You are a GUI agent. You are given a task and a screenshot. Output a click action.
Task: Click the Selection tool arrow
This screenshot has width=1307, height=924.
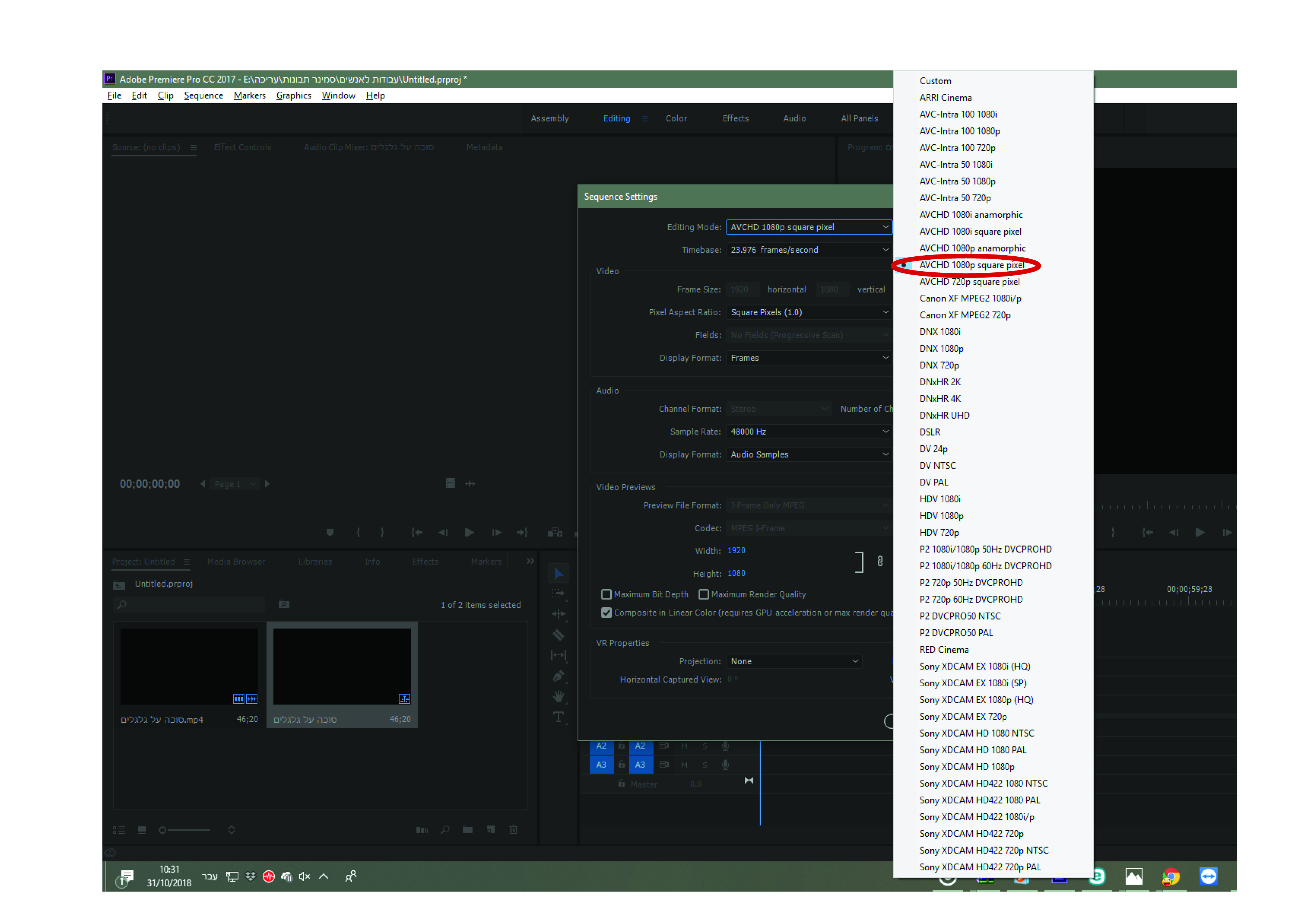(x=558, y=573)
